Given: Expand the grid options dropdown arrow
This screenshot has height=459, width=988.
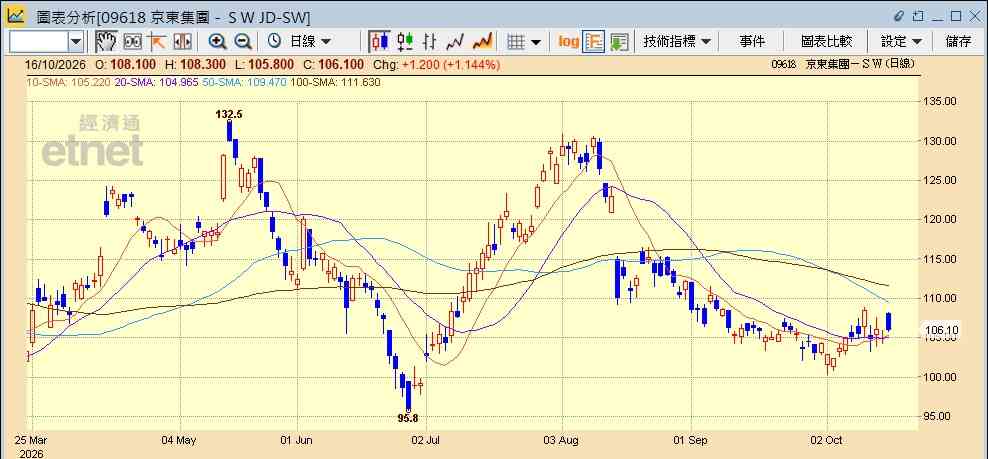Looking at the screenshot, I should tap(536, 42).
